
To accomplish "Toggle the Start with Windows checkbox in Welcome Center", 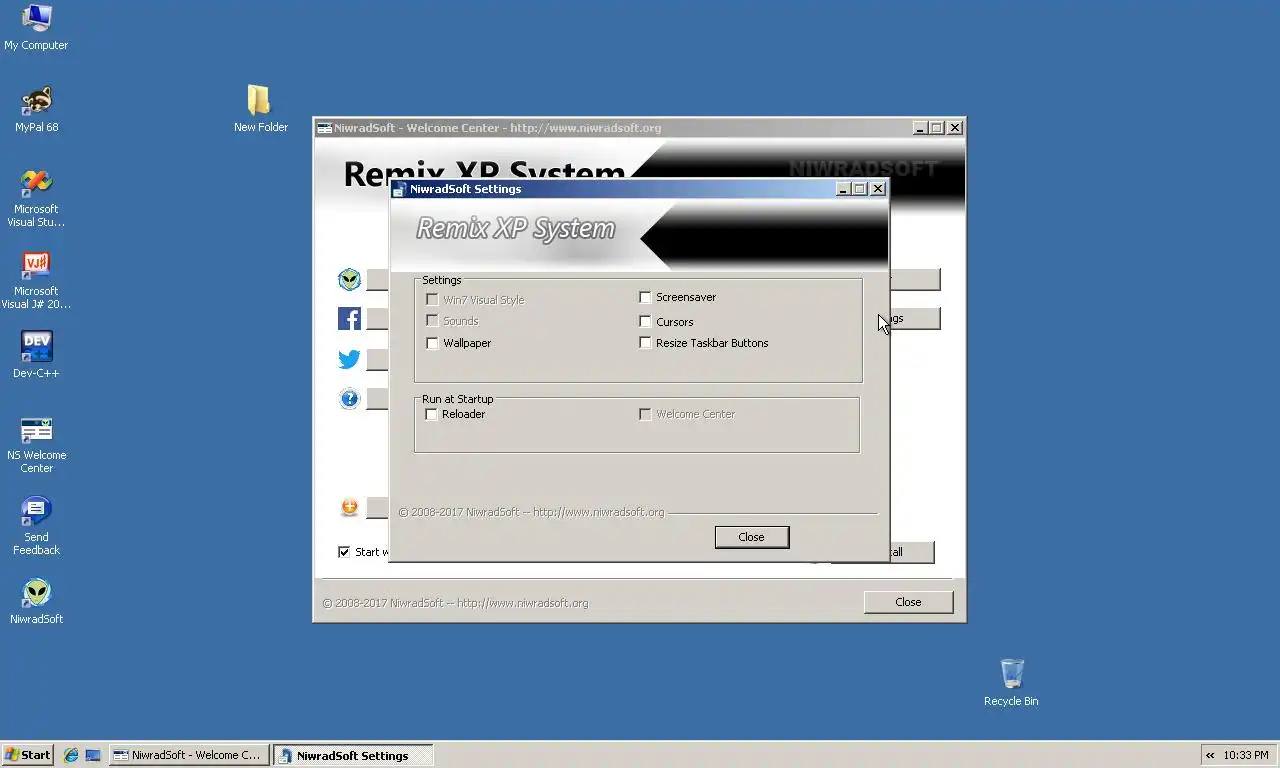I will (344, 552).
